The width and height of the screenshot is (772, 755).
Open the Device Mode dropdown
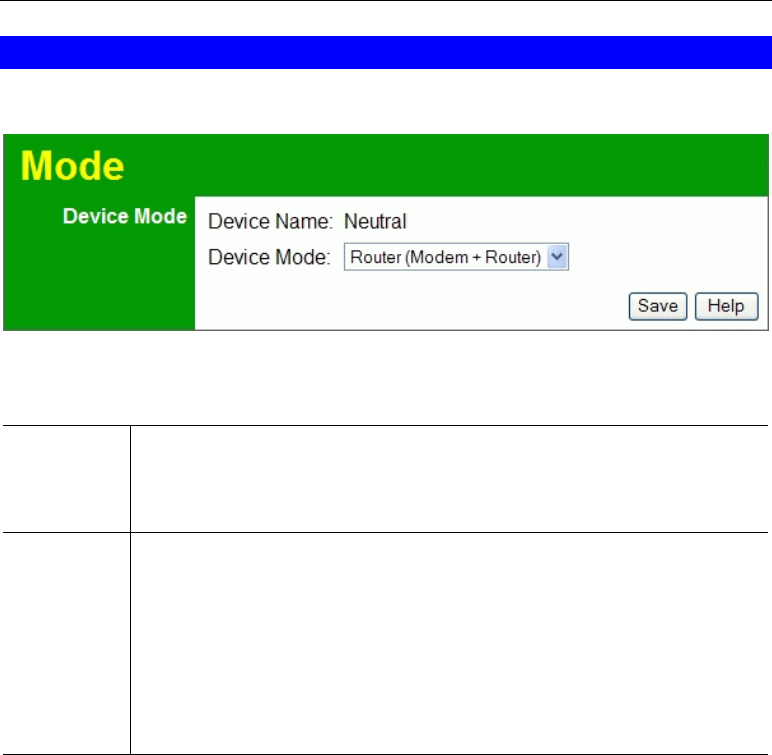point(456,257)
